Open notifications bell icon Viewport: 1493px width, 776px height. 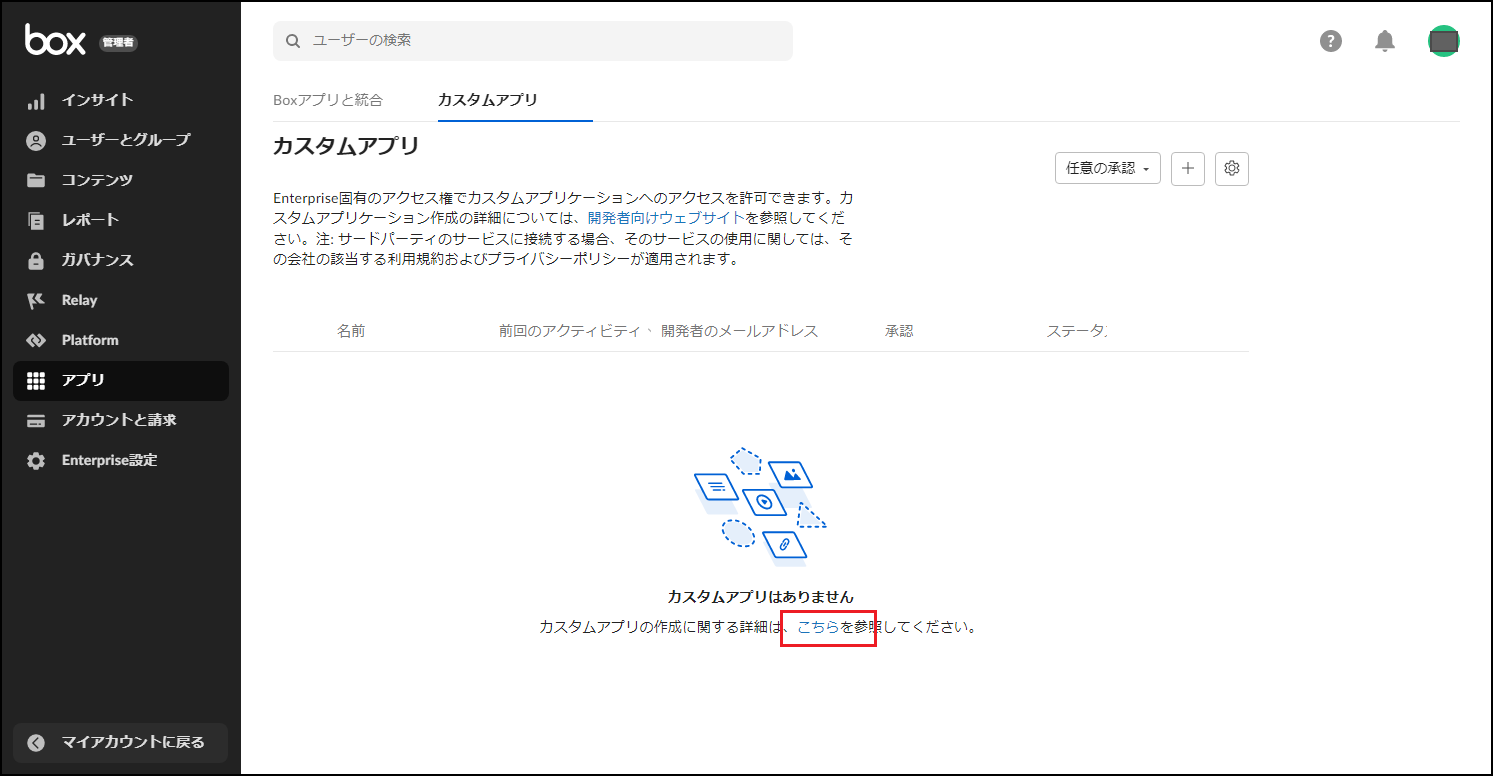click(x=1384, y=41)
